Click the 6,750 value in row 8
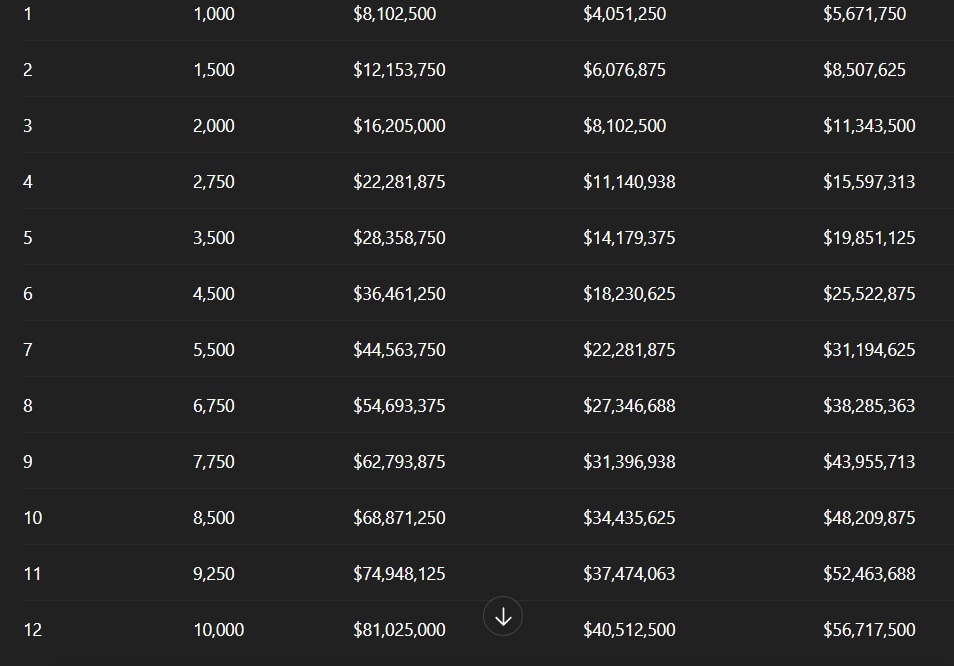The height and width of the screenshot is (666, 954). pos(213,406)
